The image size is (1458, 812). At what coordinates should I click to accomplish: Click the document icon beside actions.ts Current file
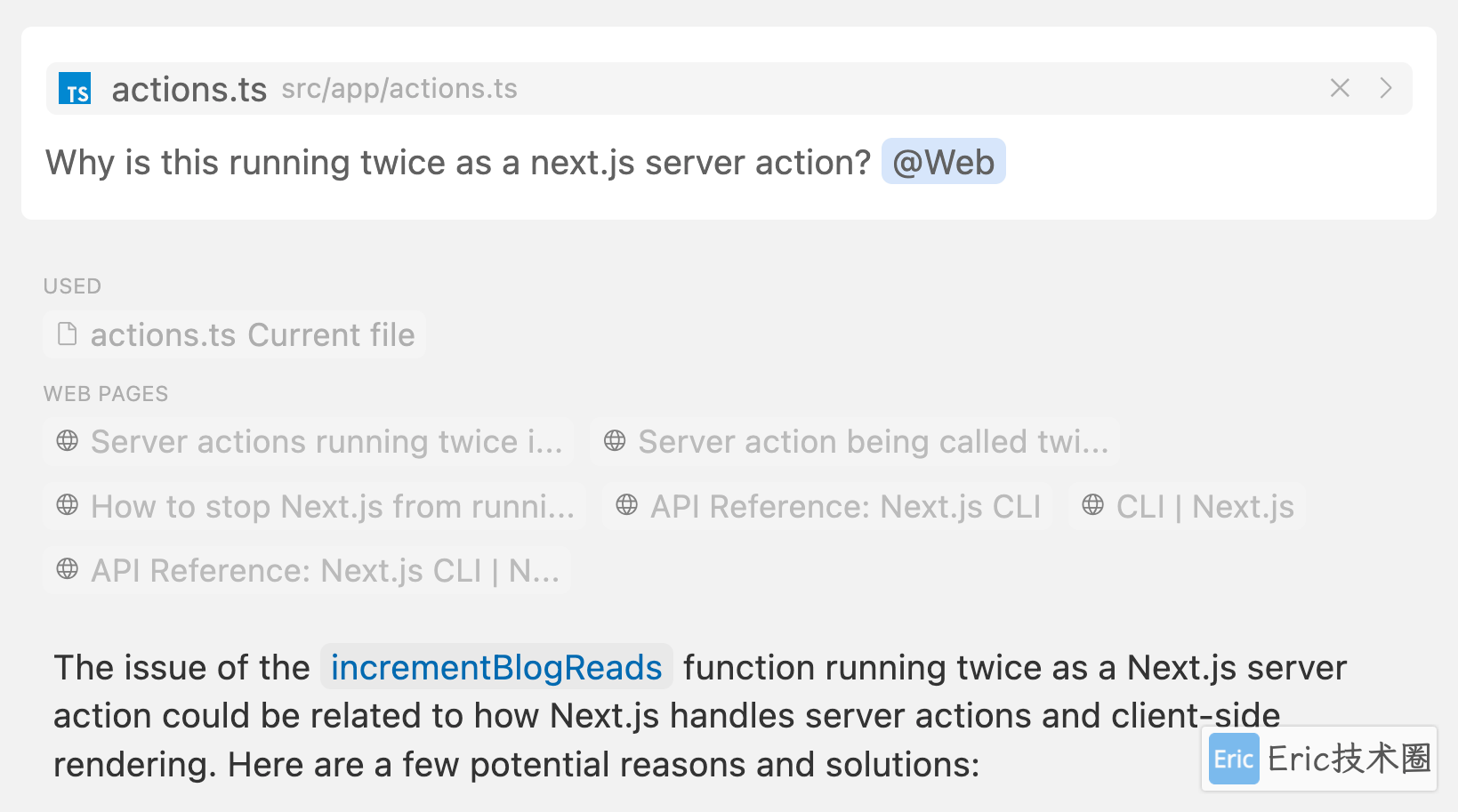pos(67,334)
